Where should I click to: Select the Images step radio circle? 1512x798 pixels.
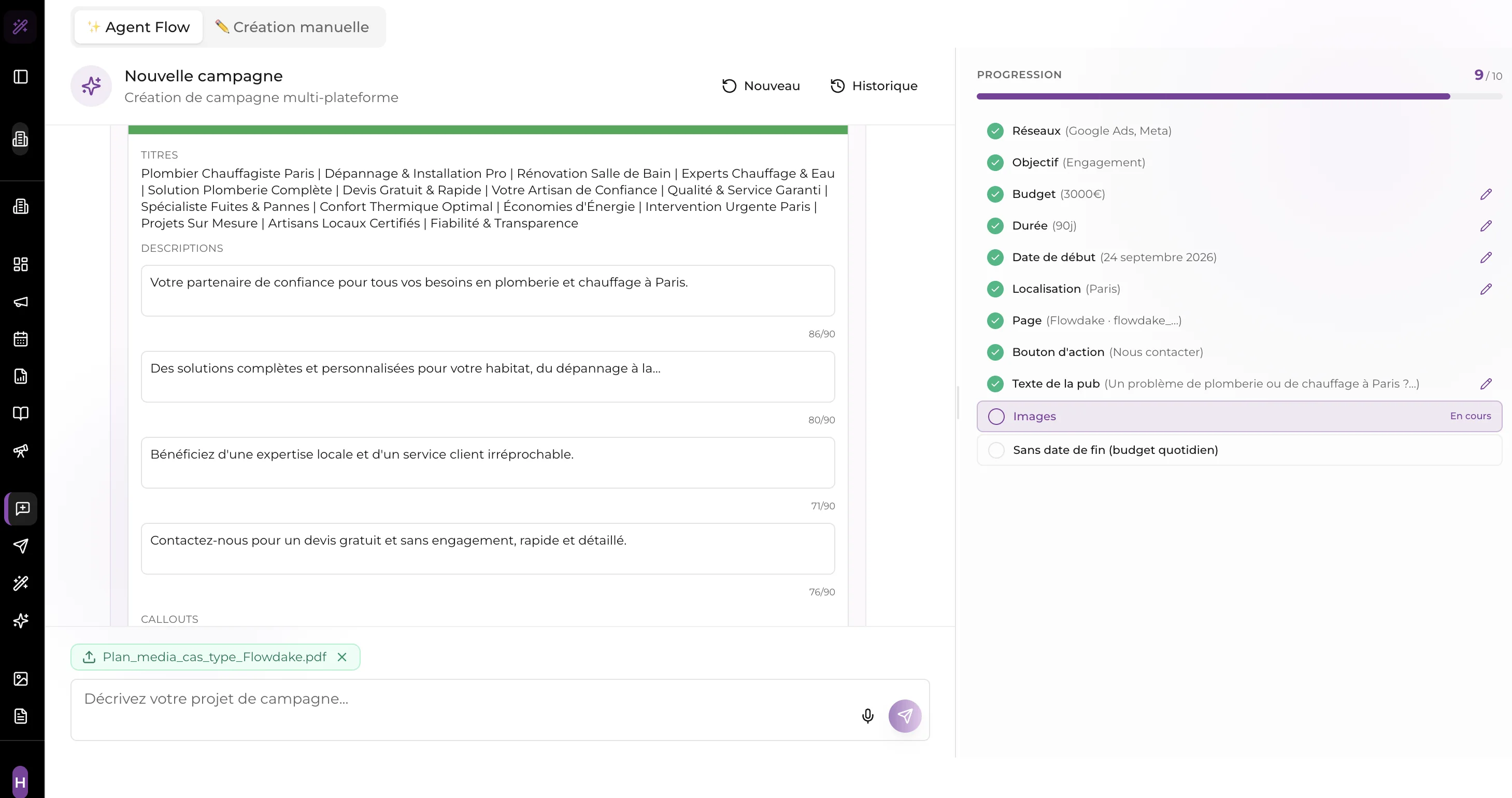(996, 417)
